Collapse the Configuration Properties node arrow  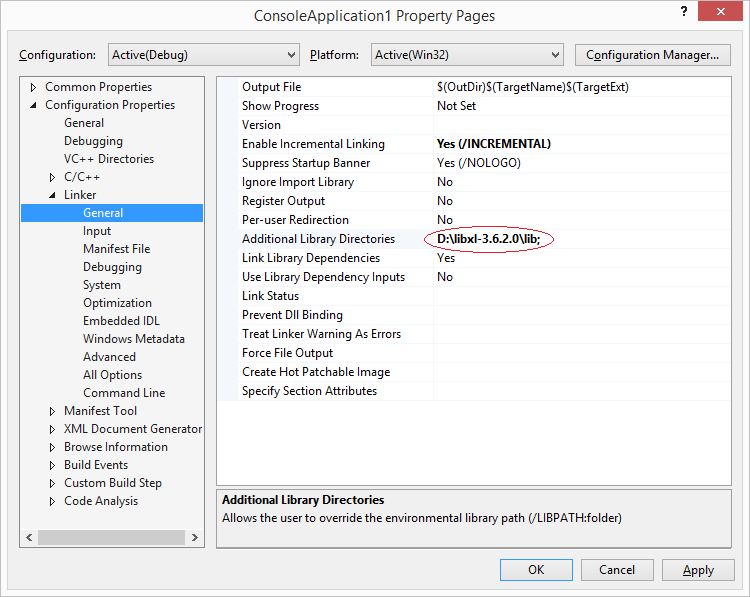click(33, 105)
